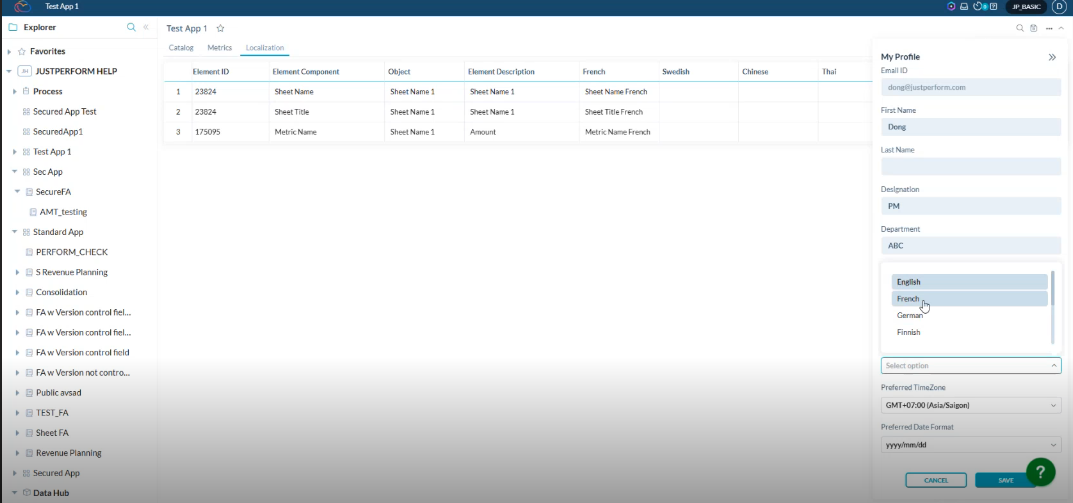
Task: Open the three-dot more options menu
Action: [x=1048, y=28]
